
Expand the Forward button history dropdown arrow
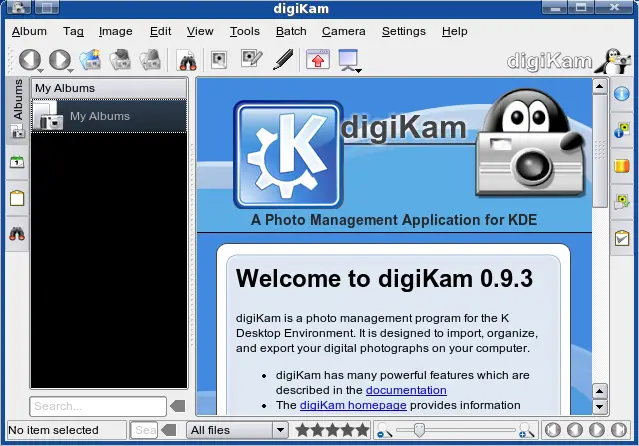(x=71, y=71)
